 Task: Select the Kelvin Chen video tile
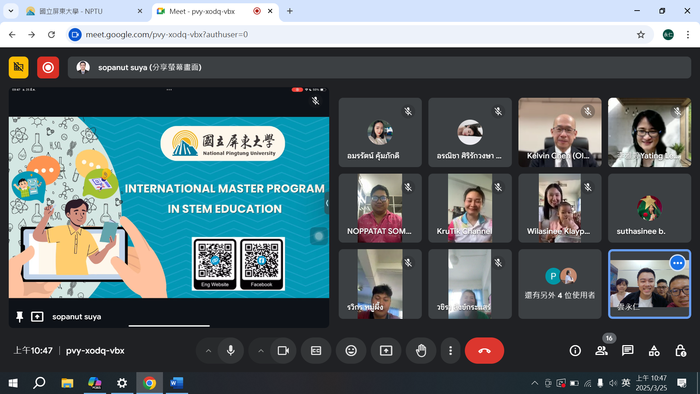pyautogui.click(x=560, y=132)
